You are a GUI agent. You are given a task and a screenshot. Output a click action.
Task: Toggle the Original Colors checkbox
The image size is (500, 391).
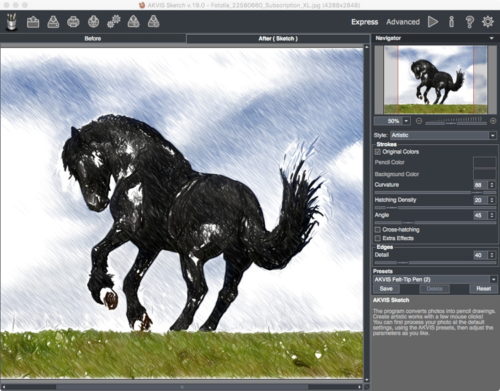pyautogui.click(x=378, y=152)
